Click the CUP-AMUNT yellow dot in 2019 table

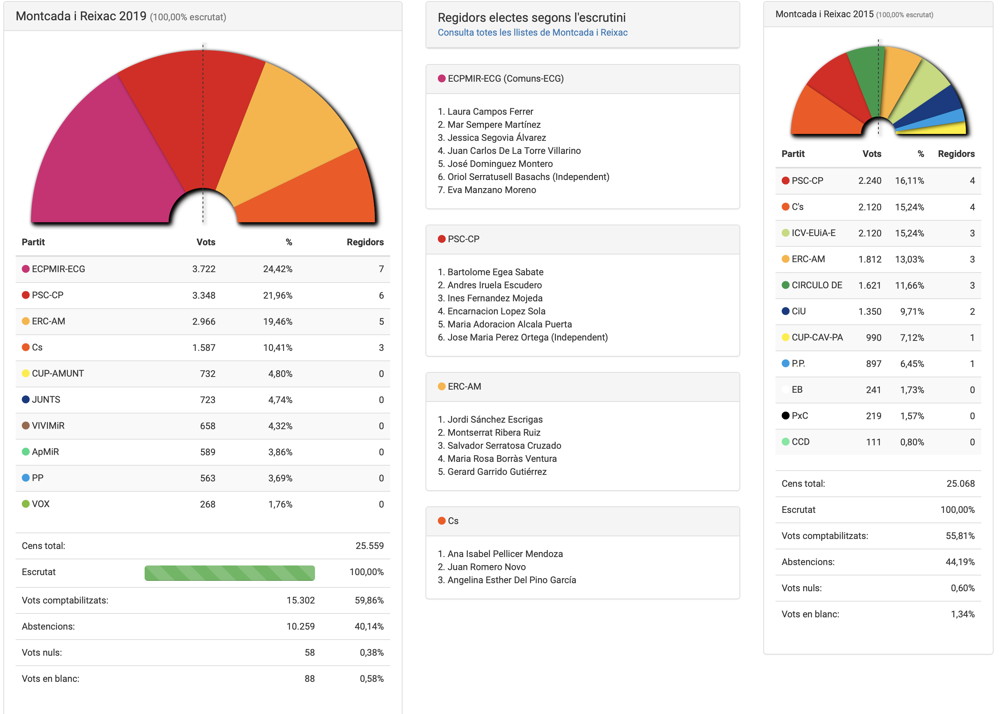point(26,374)
